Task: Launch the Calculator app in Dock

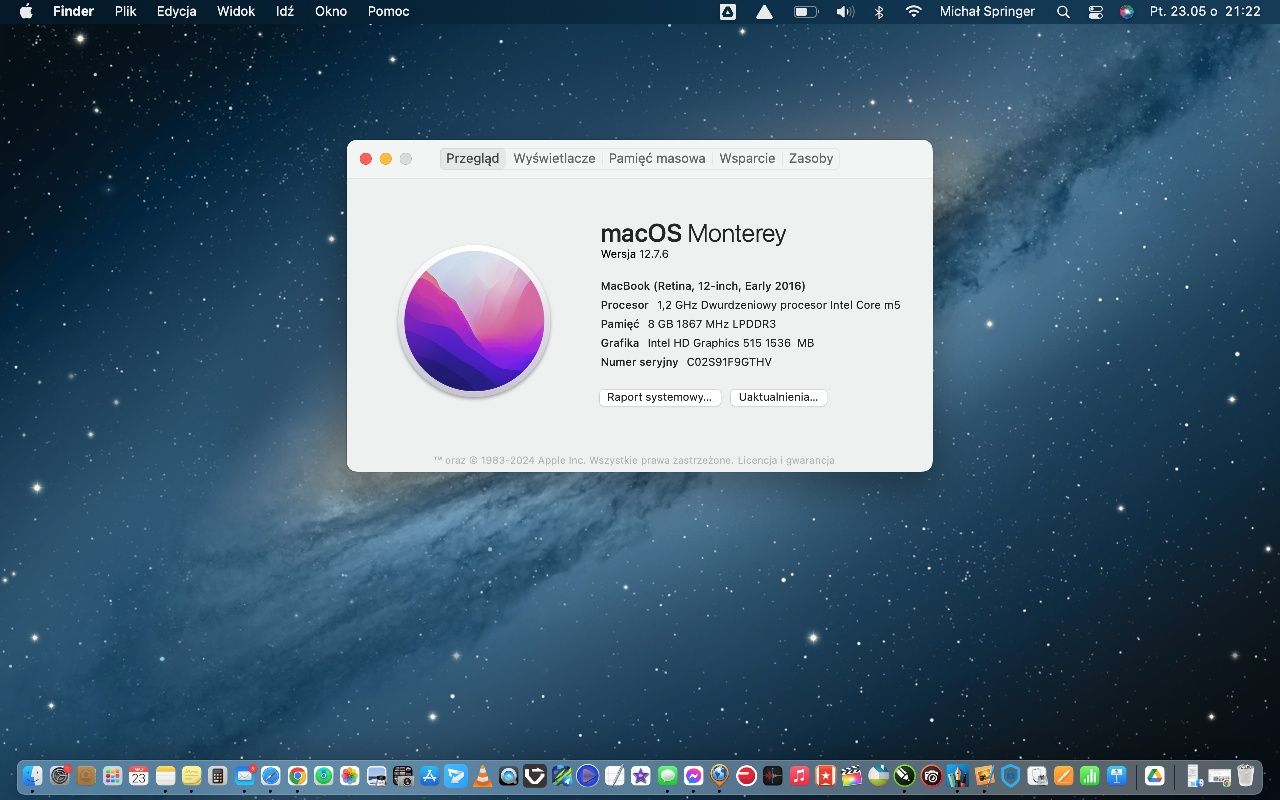Action: click(217, 775)
